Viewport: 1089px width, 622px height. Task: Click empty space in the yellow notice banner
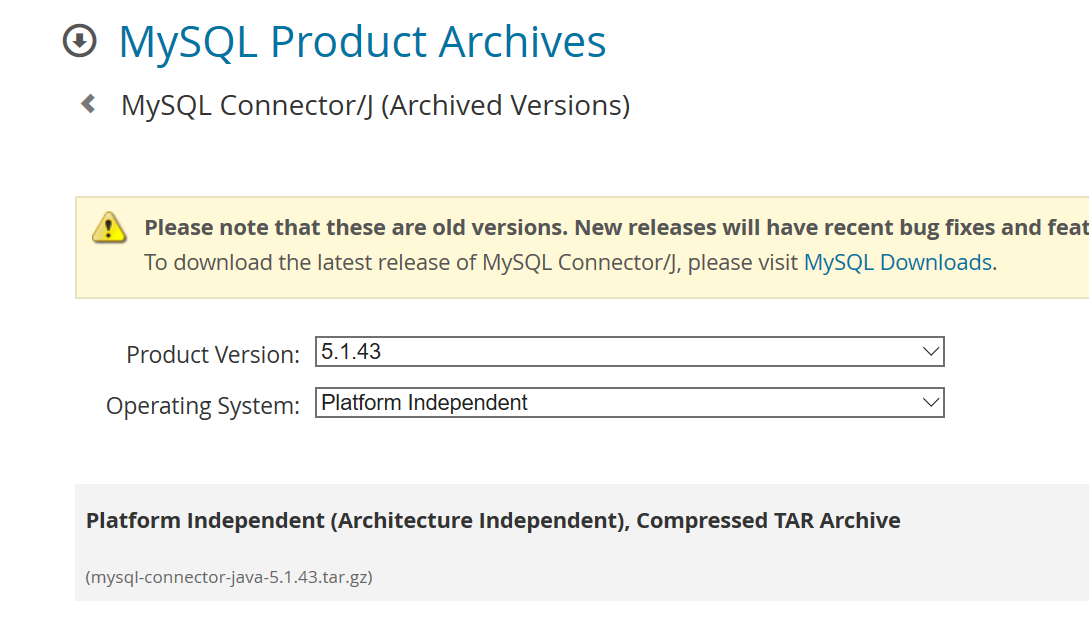pyautogui.click(x=600, y=285)
